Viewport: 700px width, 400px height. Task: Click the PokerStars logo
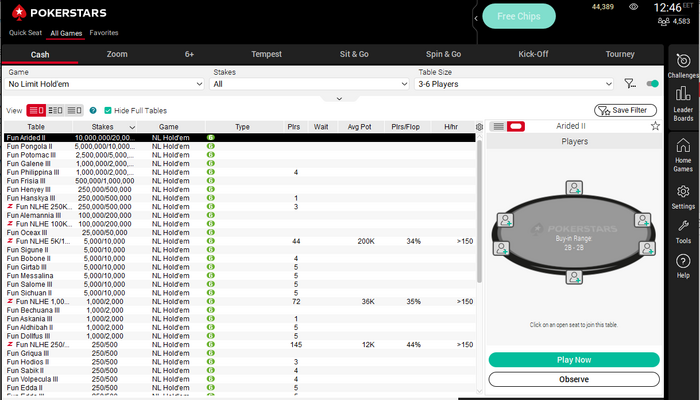(59, 12)
